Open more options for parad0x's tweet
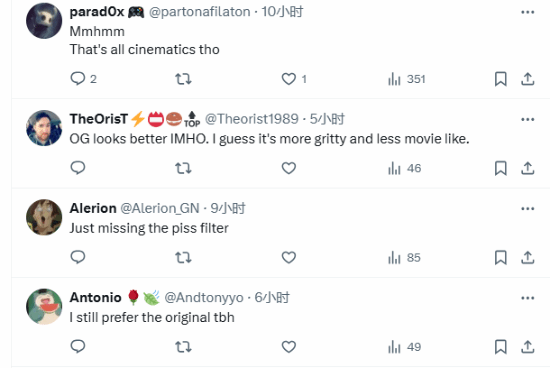 pos(528,12)
